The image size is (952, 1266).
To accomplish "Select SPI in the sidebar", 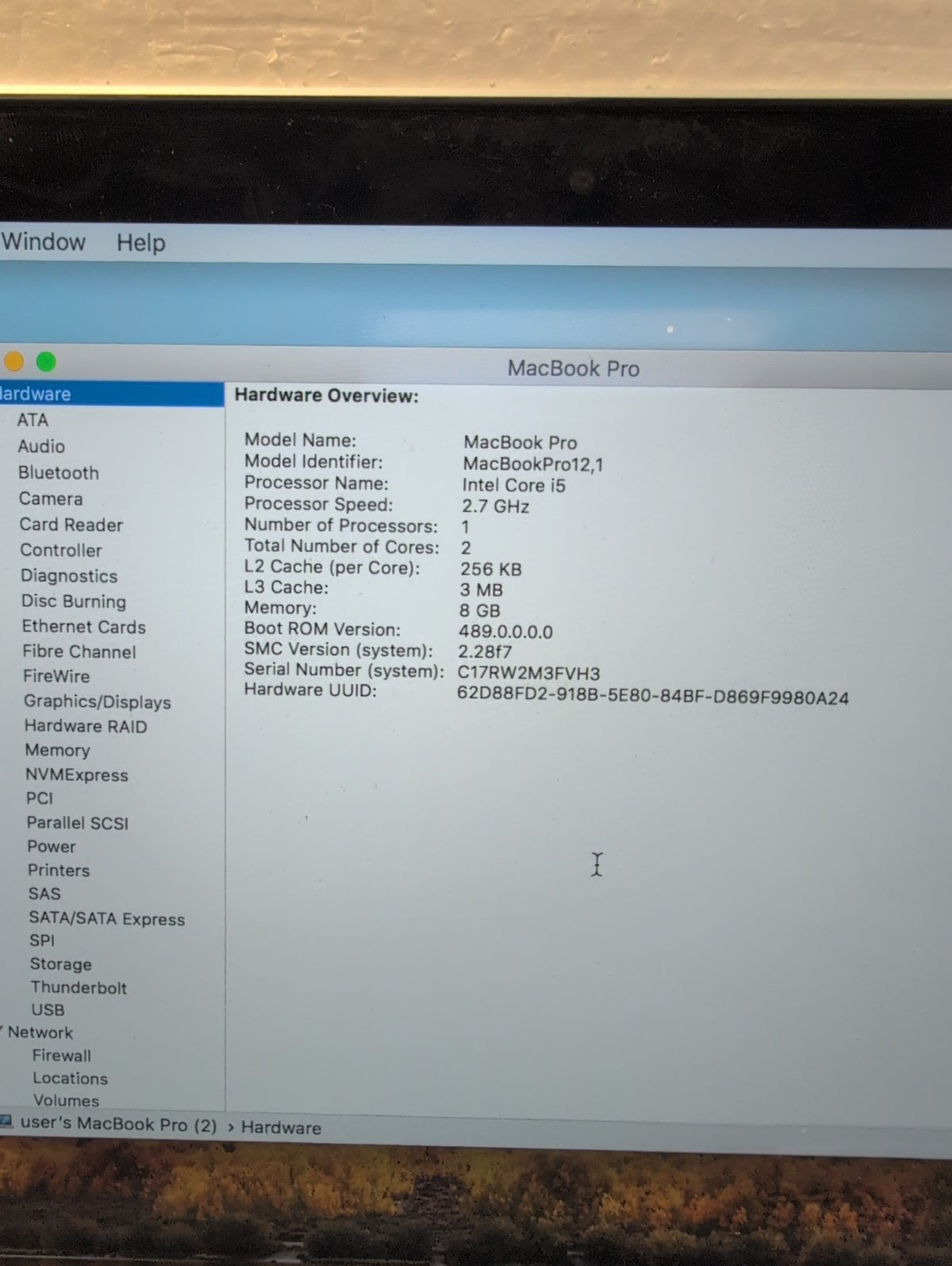I will (x=42, y=941).
